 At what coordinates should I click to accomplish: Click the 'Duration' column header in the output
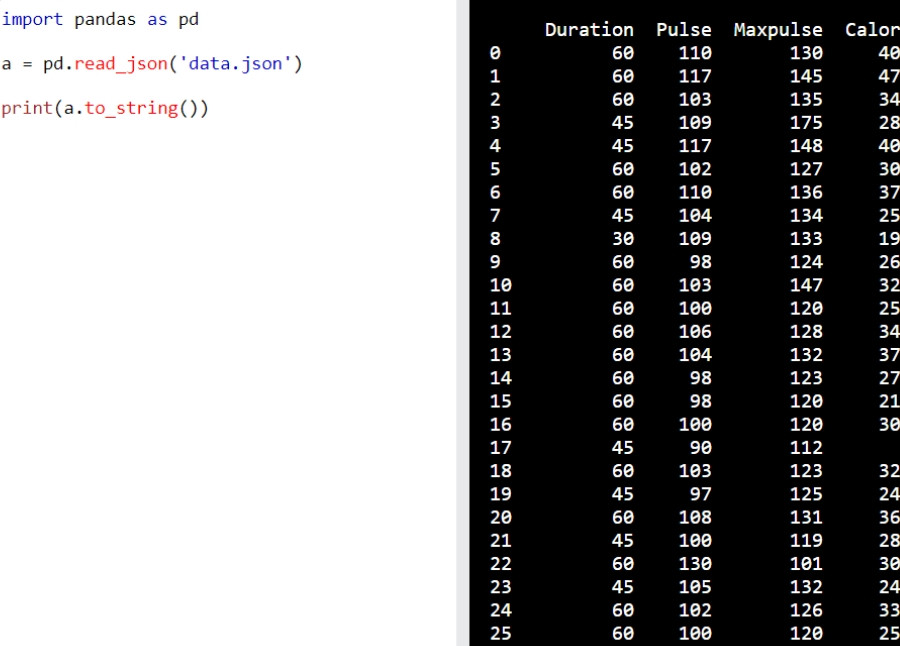[589, 30]
